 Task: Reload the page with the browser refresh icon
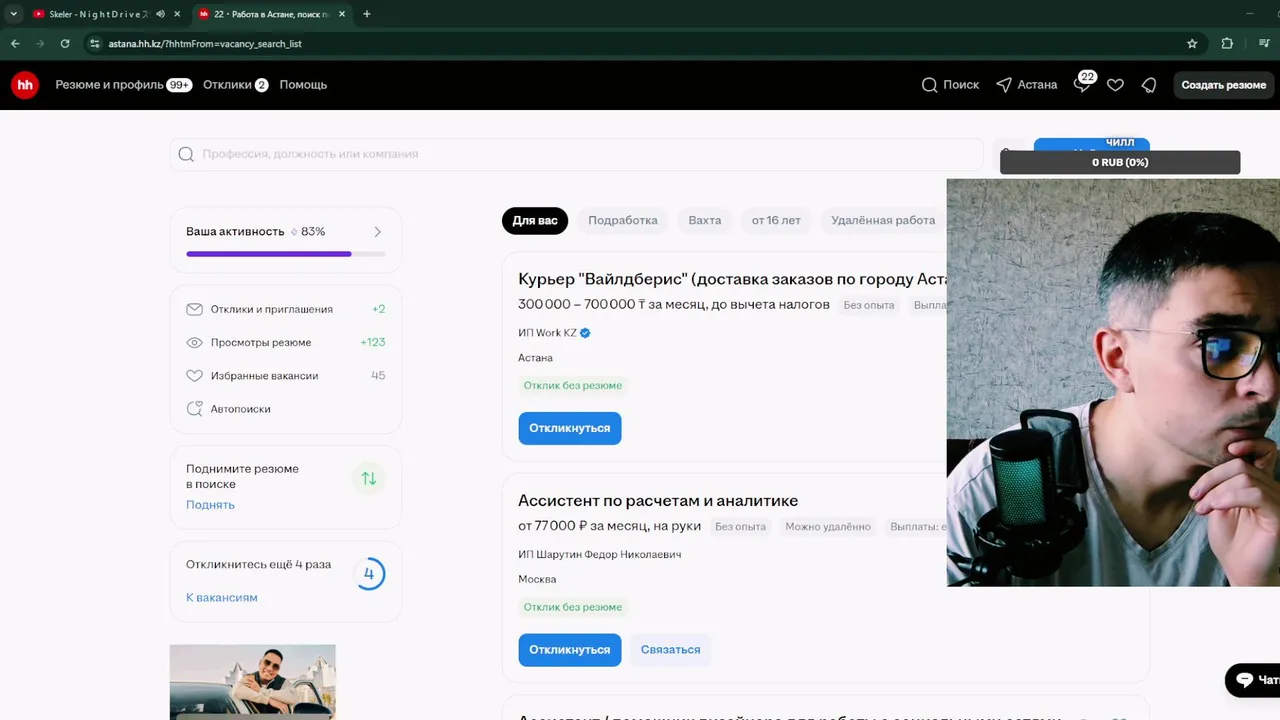65,43
